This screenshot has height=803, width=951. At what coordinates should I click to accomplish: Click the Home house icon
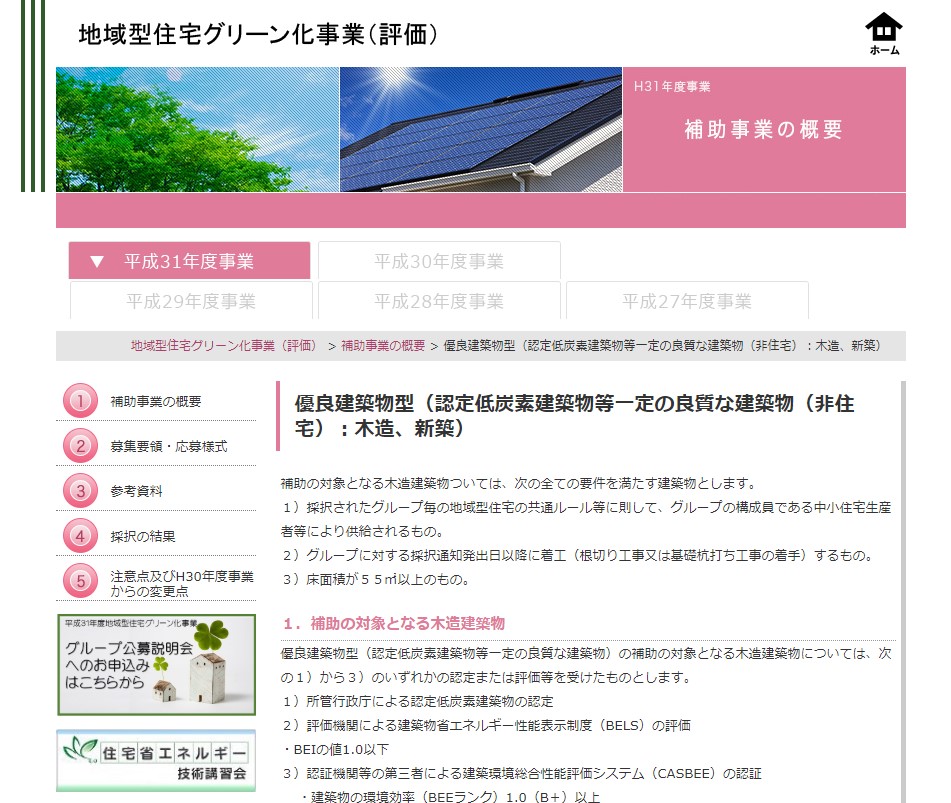[883, 33]
